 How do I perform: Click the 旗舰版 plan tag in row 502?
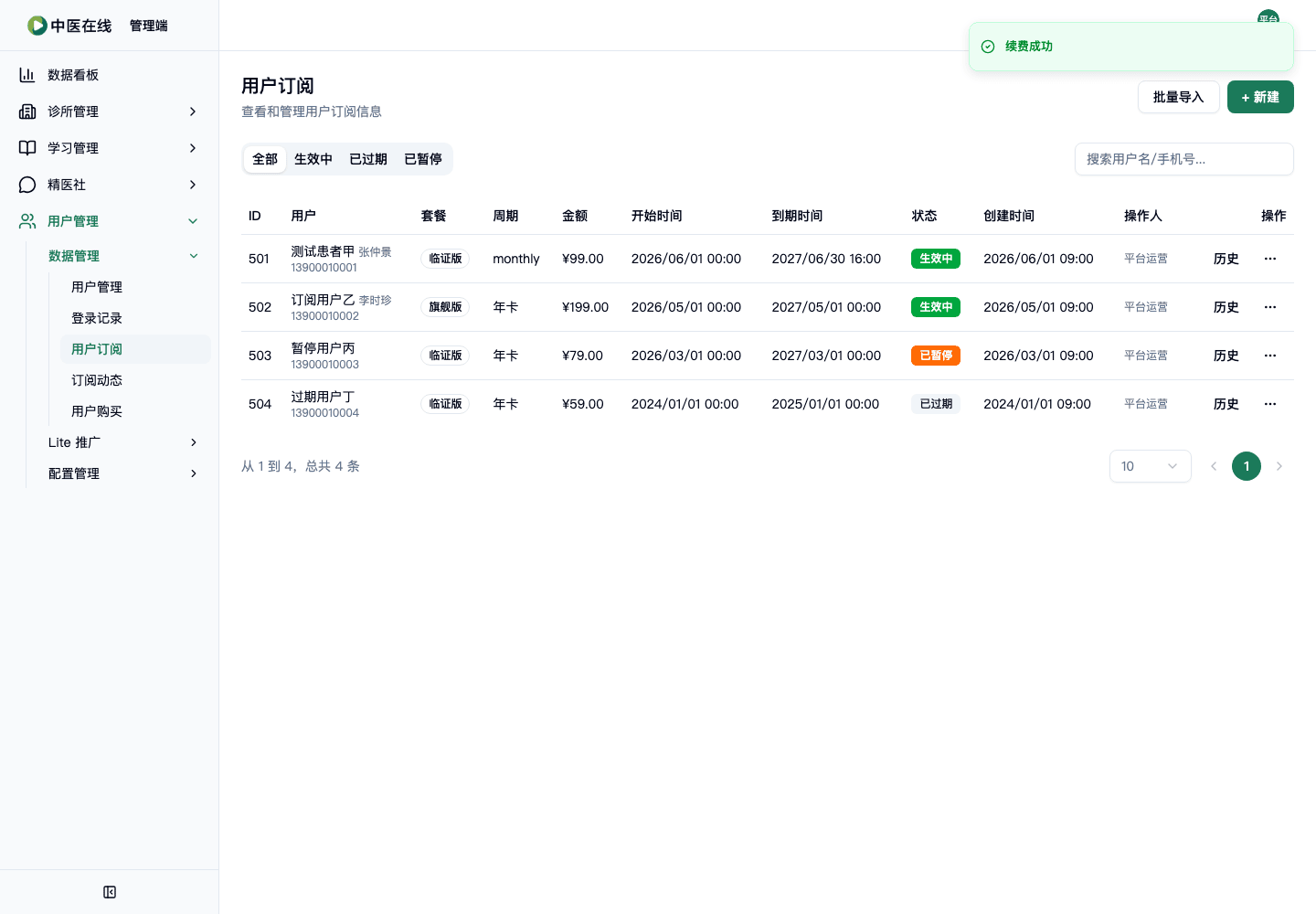click(x=445, y=307)
